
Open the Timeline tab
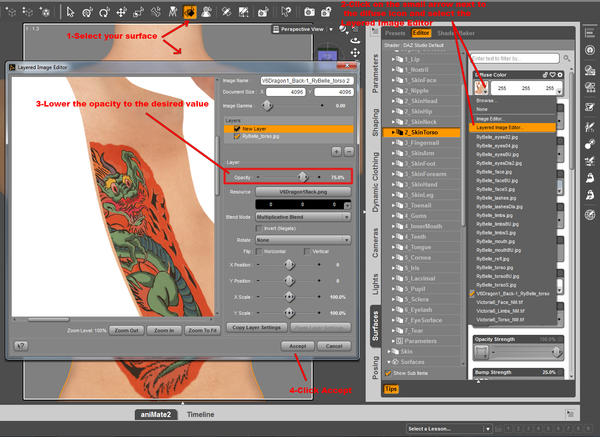(201, 414)
